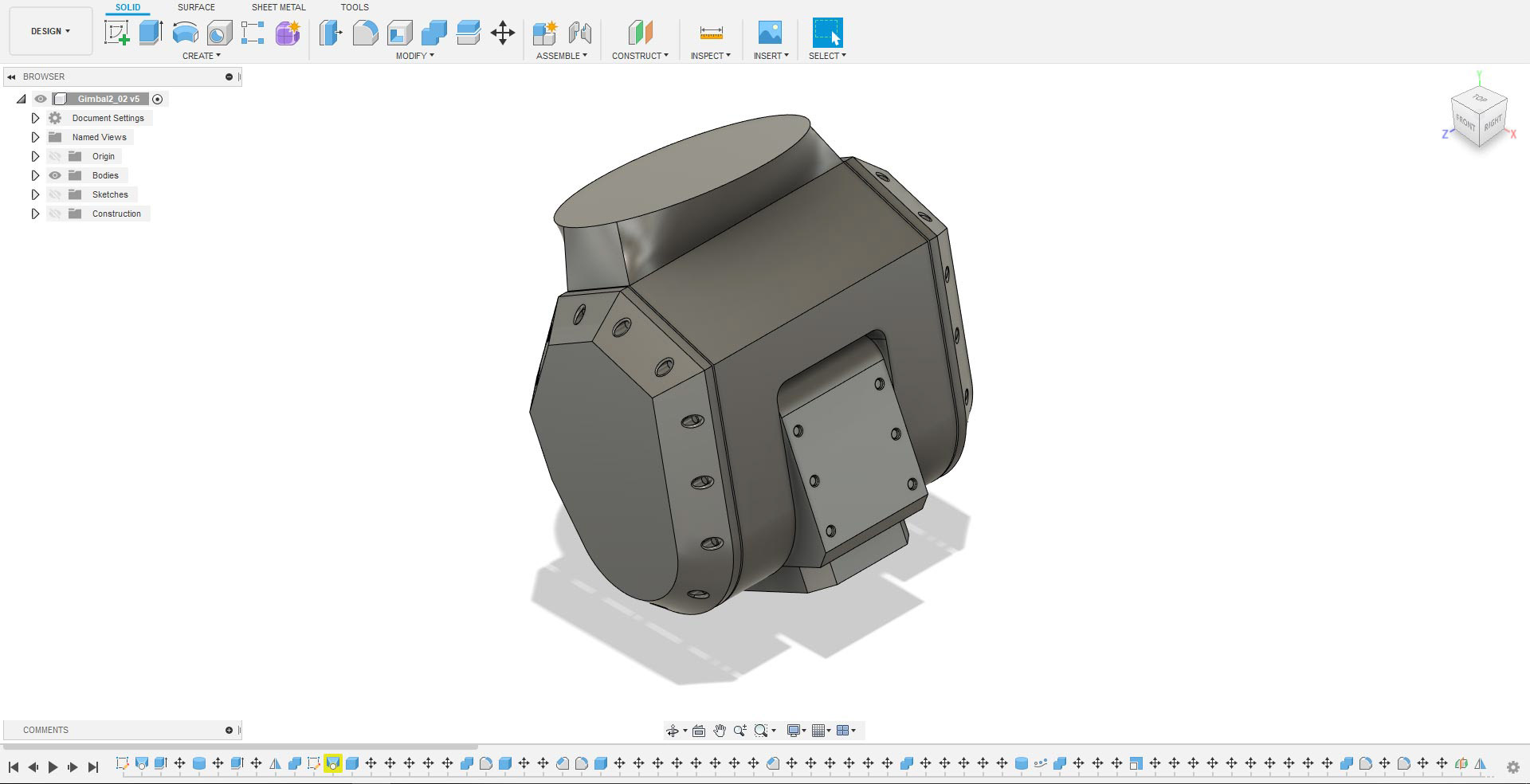Click the Look At navigation icon
The width and height of the screenshot is (1530, 784).
coord(699,731)
